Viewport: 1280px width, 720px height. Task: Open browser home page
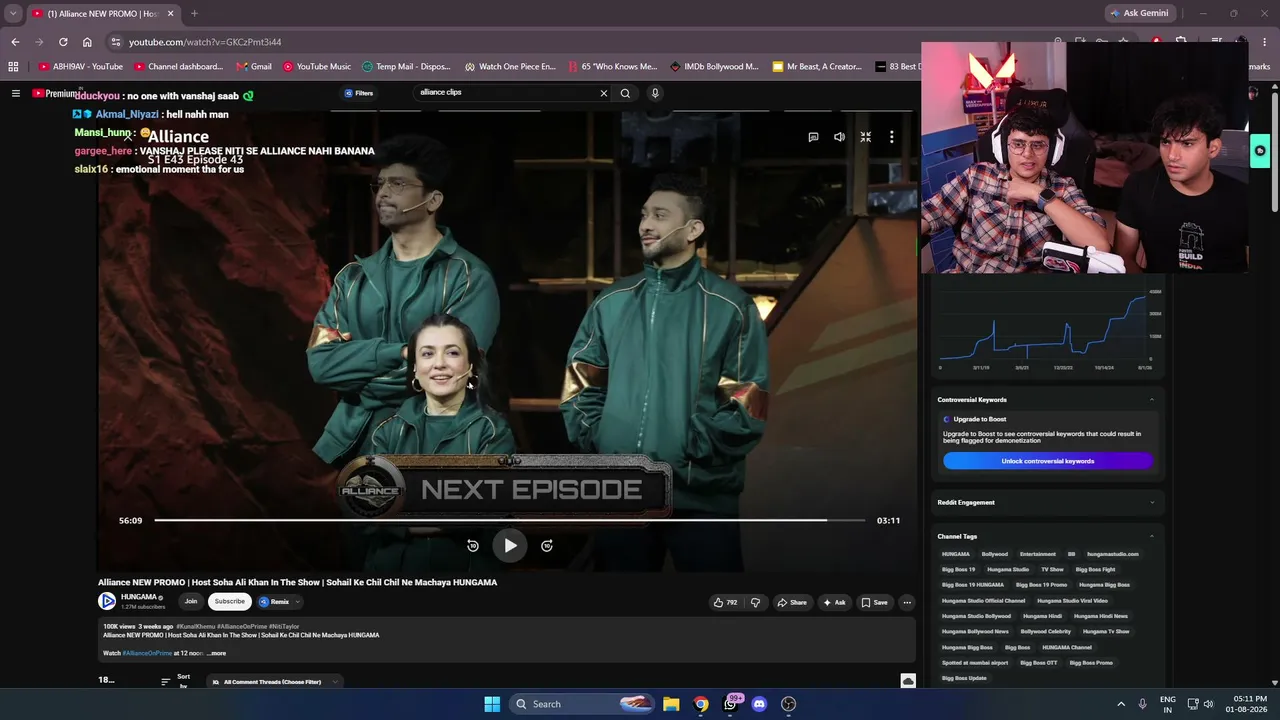point(87,42)
